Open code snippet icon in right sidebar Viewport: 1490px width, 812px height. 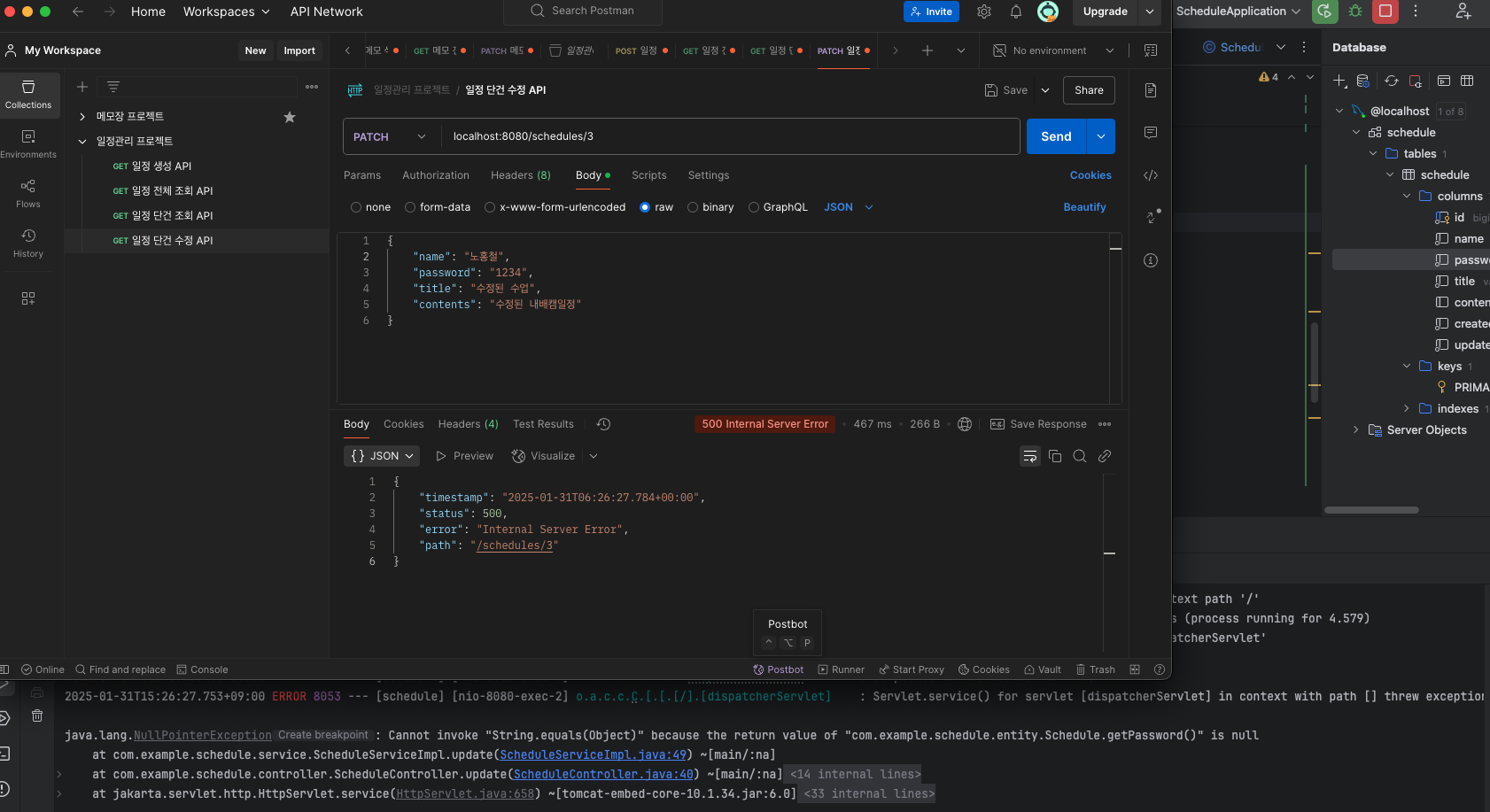1151,175
